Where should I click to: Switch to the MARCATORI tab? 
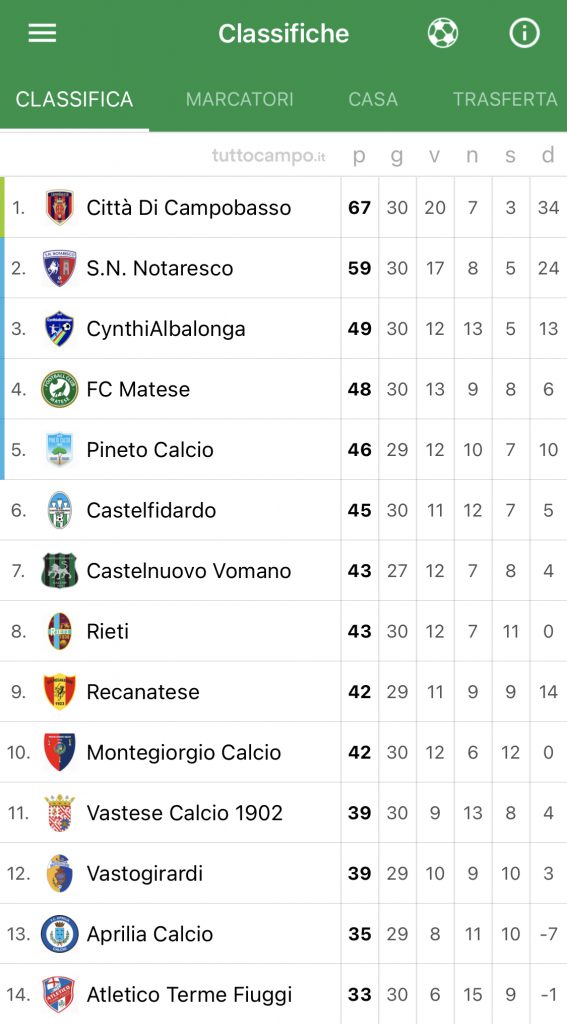[240, 99]
